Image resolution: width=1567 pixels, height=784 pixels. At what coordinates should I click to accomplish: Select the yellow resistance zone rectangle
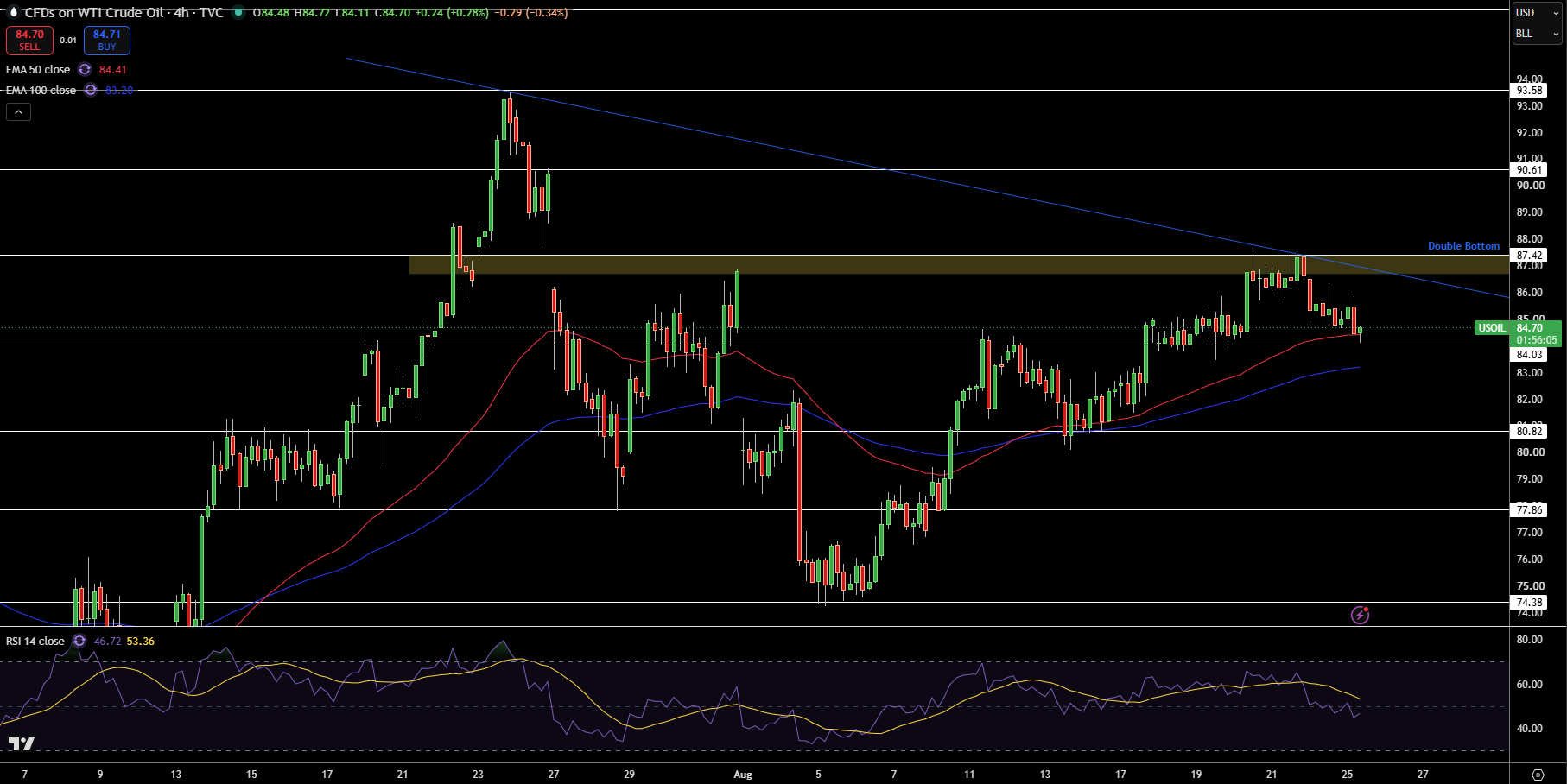959,264
